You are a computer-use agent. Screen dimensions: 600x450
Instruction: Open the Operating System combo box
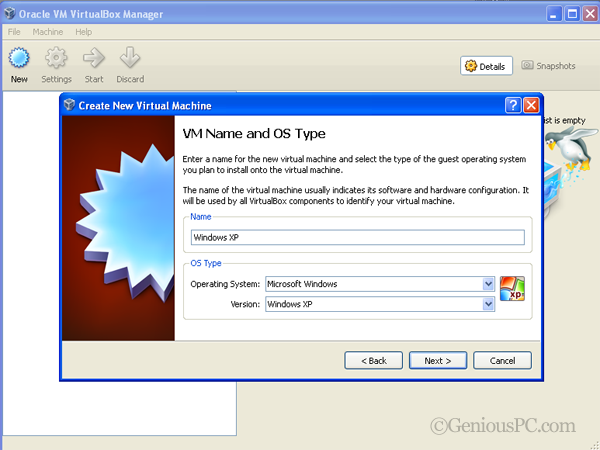pos(380,284)
